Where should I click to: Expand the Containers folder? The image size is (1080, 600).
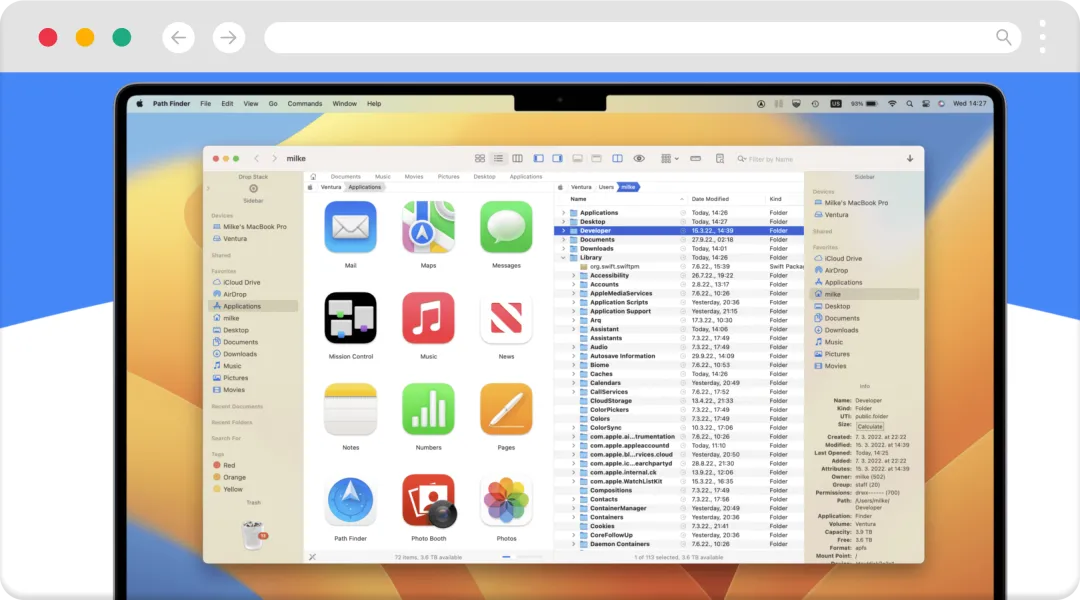(x=573, y=517)
